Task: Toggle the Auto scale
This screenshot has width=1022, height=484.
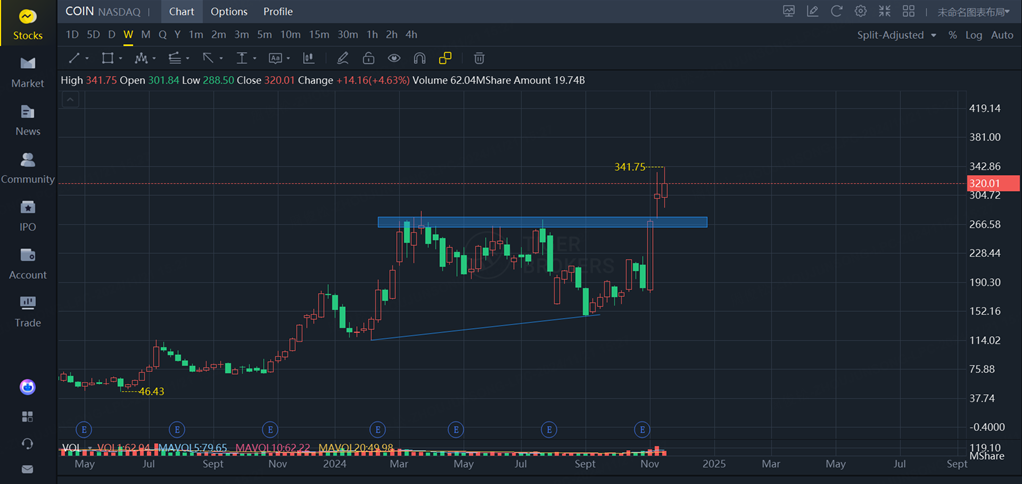Action: tap(1002, 35)
